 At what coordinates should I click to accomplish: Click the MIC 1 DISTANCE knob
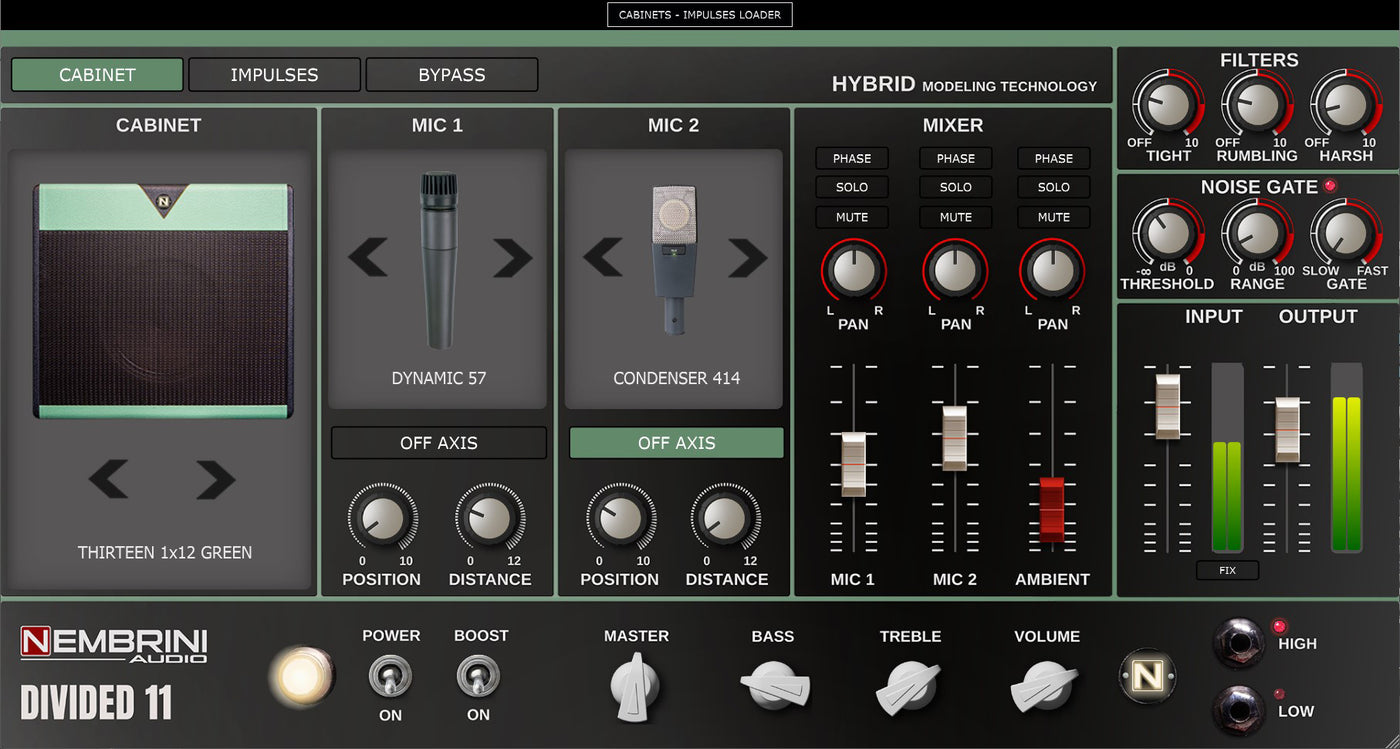(x=489, y=518)
